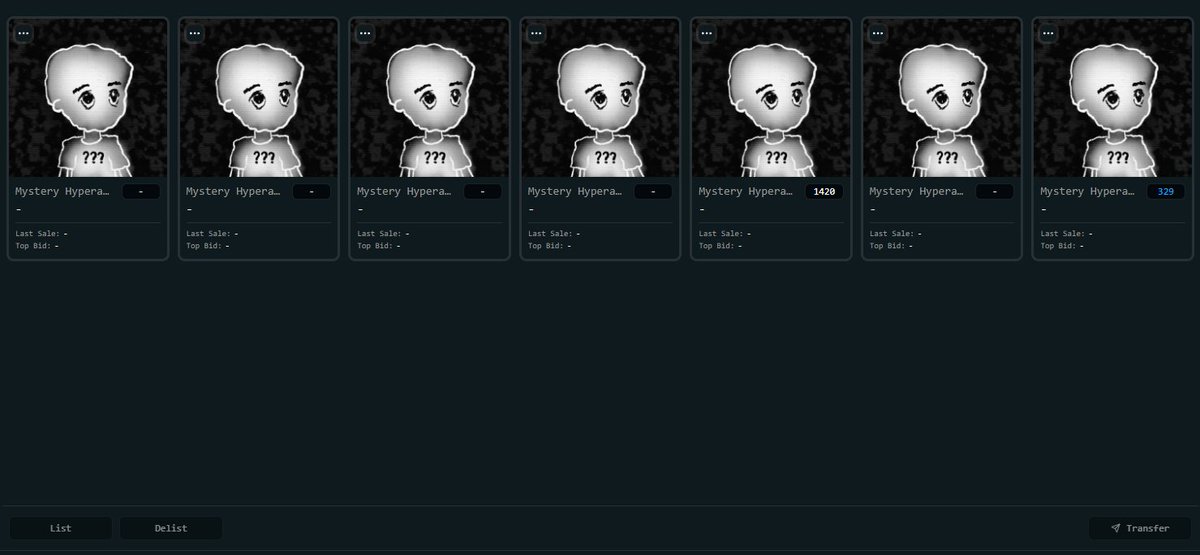
Task: Select the first card's Mystery Hypera image
Action: (88, 98)
